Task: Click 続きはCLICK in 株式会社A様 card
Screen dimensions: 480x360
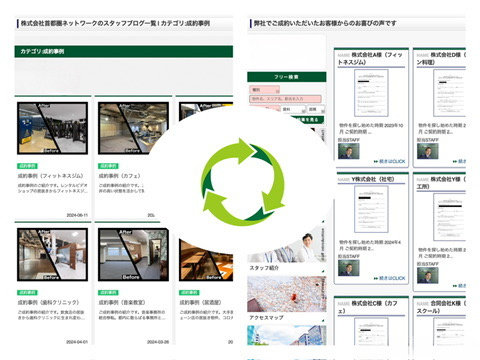Action: [392, 161]
